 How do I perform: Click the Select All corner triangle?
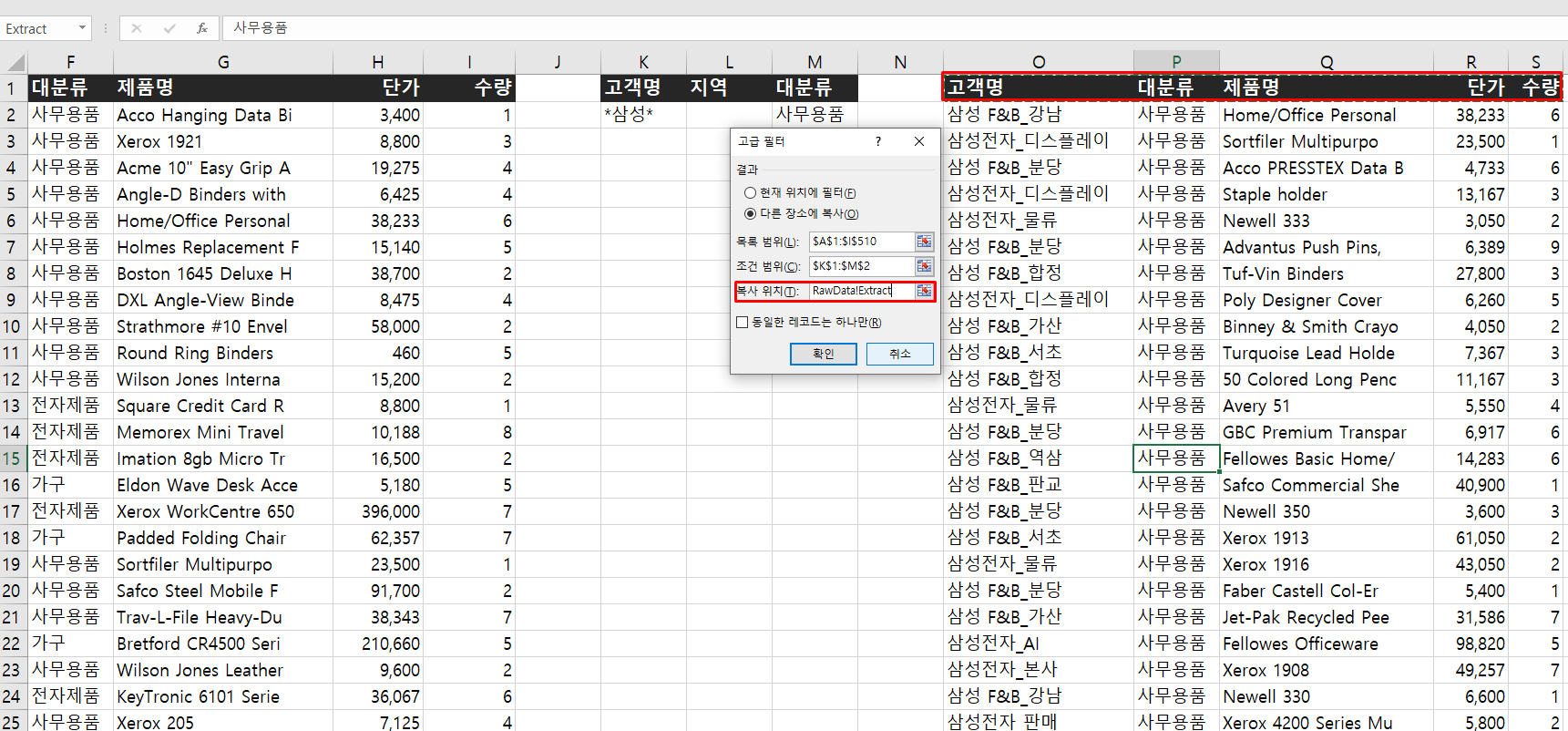tap(15, 62)
